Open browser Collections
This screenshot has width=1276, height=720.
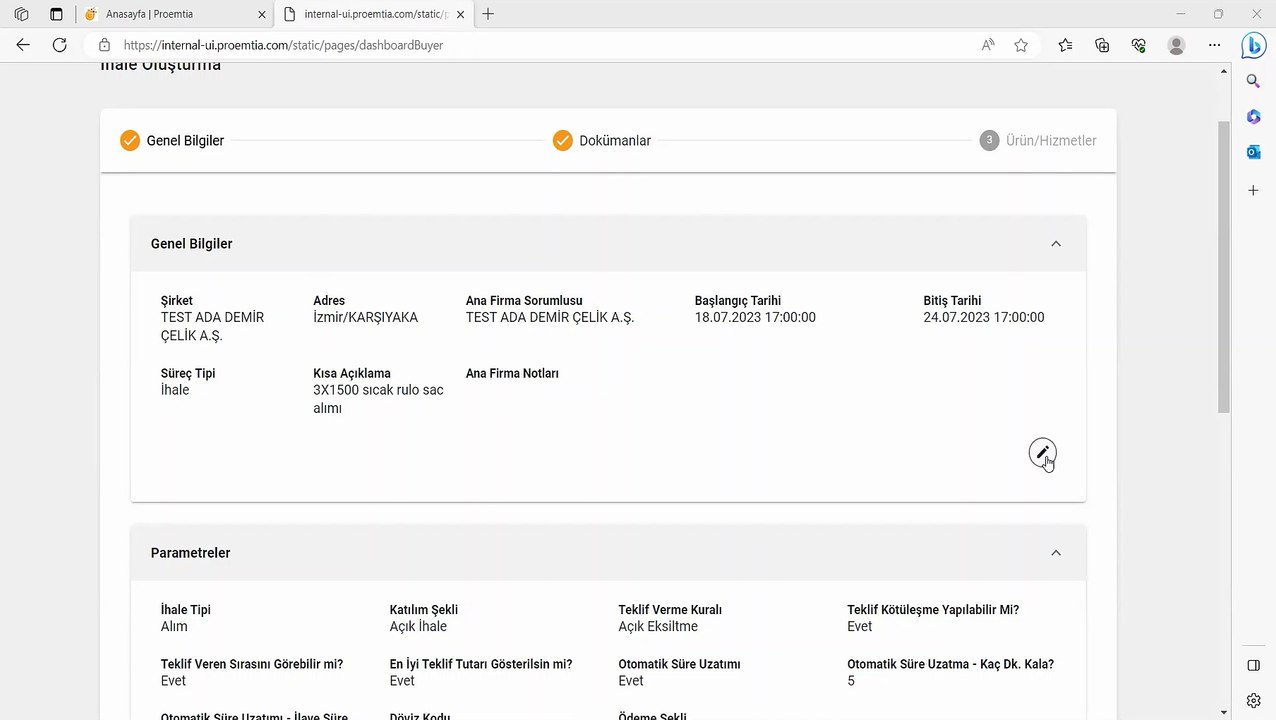click(x=1102, y=45)
